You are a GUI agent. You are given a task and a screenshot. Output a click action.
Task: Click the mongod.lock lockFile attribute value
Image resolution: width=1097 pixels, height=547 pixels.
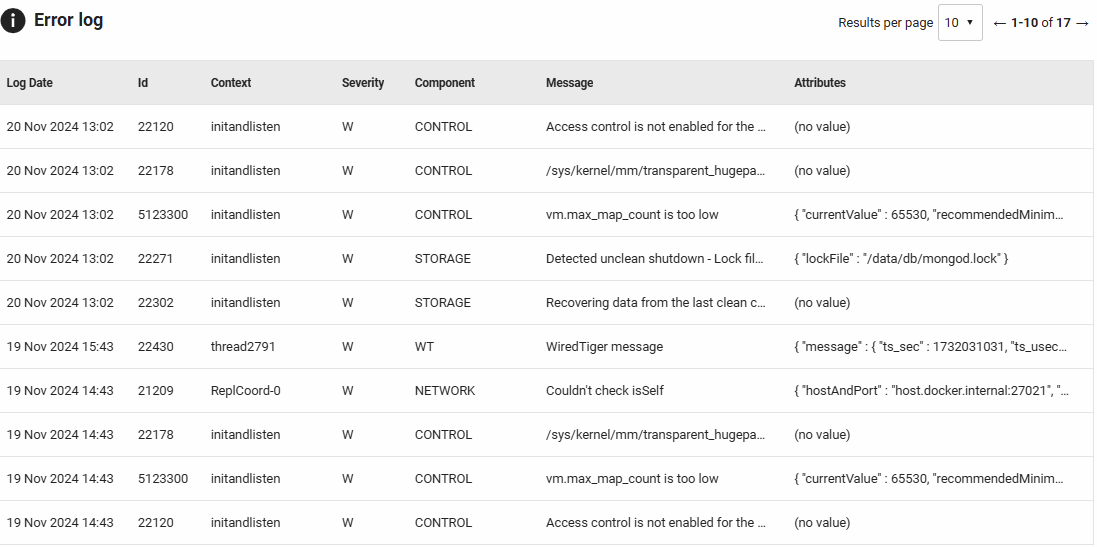coord(900,259)
